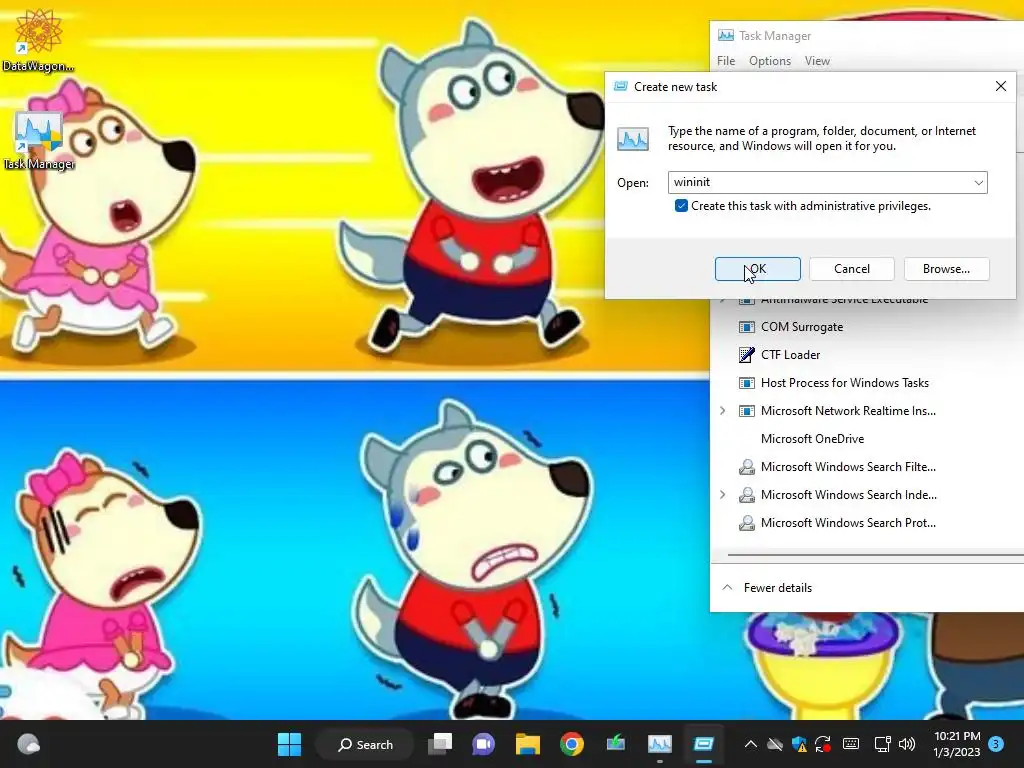Image resolution: width=1024 pixels, height=768 pixels.
Task: Show hidden tray icons chevron
Action: (x=750, y=744)
